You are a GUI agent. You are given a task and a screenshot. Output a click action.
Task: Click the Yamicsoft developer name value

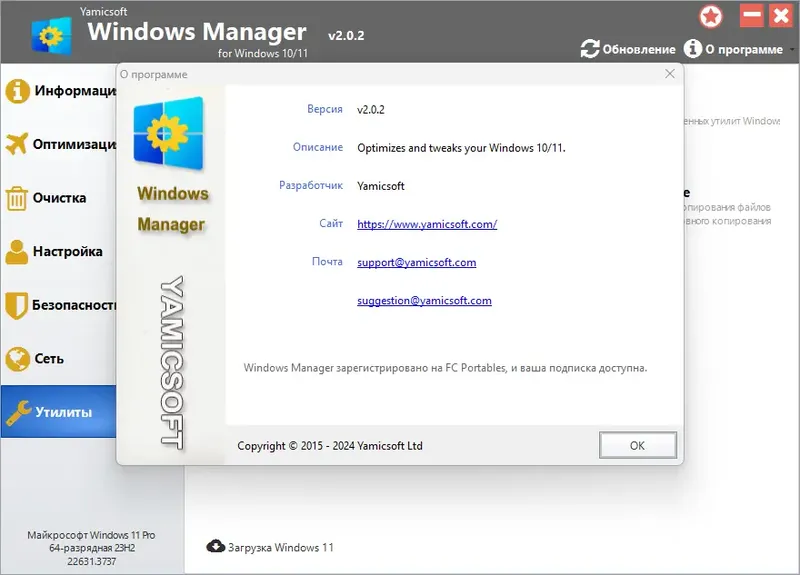pos(381,186)
